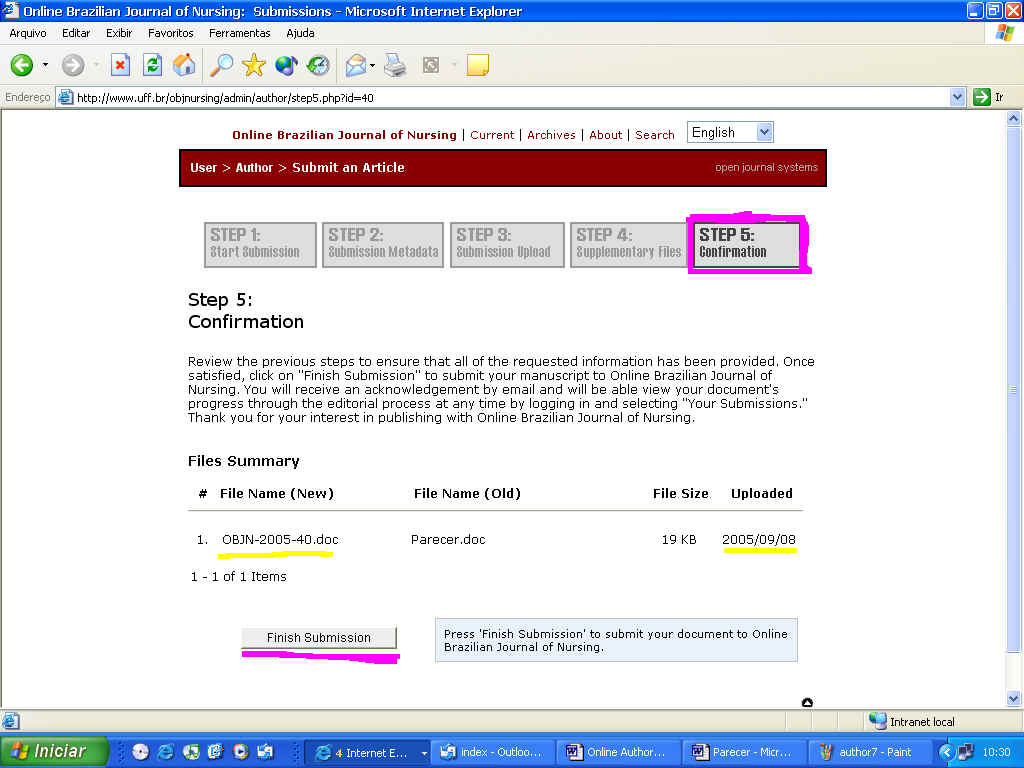Image resolution: width=1024 pixels, height=768 pixels.
Task: Open Favorites star icon
Action: click(x=254, y=66)
